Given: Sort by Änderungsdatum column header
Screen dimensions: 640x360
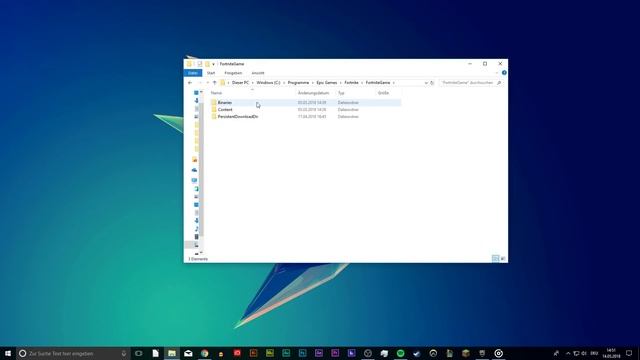Looking at the screenshot, I should (x=313, y=93).
